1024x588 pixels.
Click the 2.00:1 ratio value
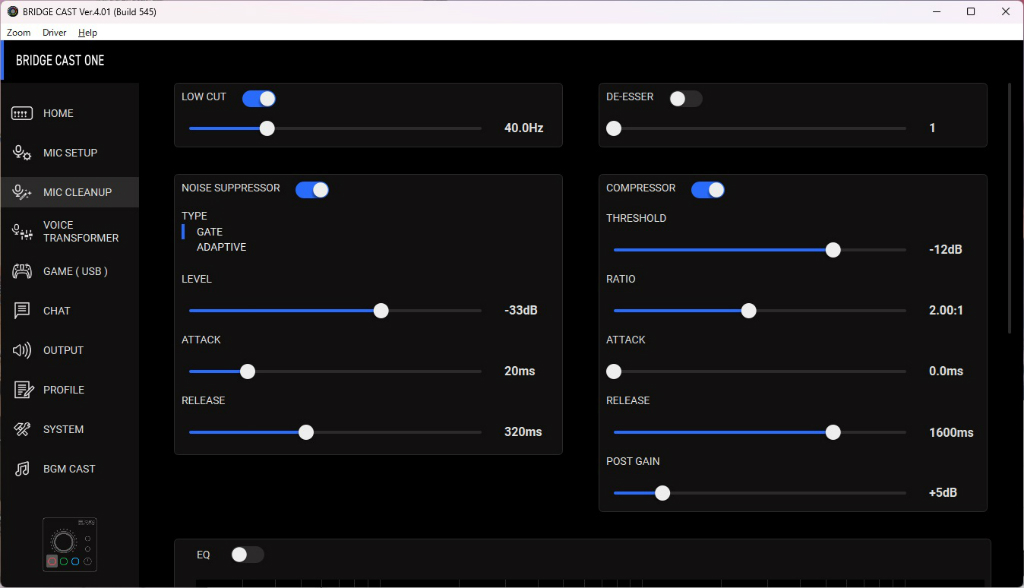pos(946,310)
